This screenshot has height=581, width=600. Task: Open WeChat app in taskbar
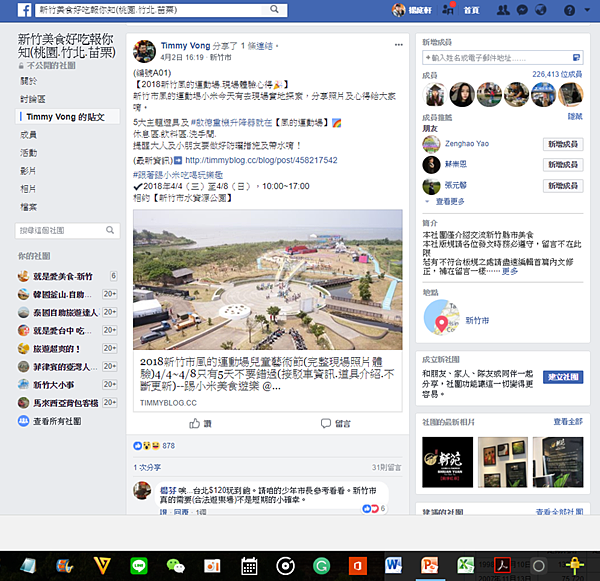tap(176, 566)
